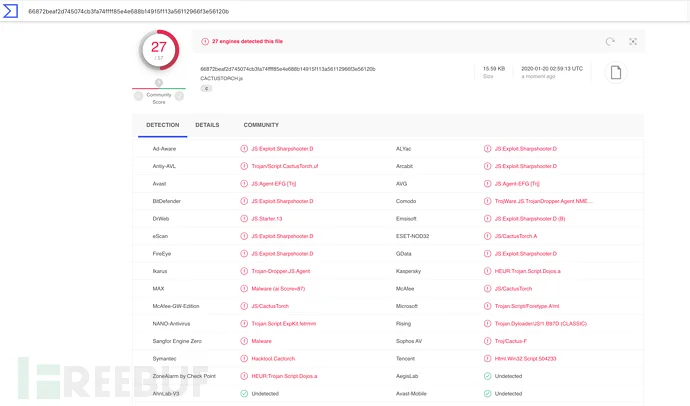Click DrWeb JS.Starter.13 result
Viewport: 690px width, 406px height.
pos(267,219)
